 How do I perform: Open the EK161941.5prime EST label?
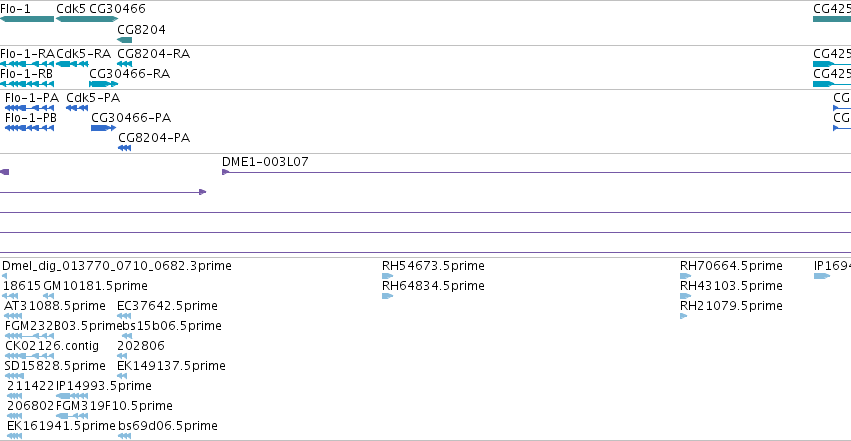(x=61, y=426)
